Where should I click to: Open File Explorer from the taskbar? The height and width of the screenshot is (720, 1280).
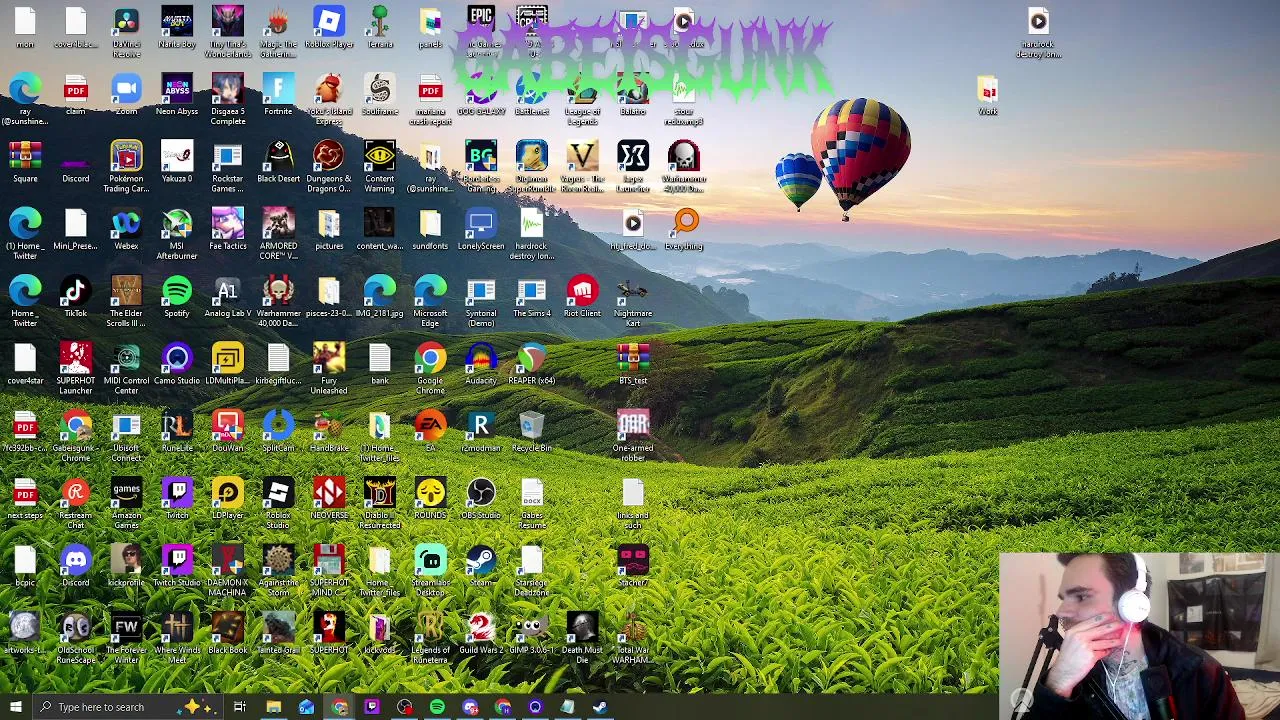273,707
